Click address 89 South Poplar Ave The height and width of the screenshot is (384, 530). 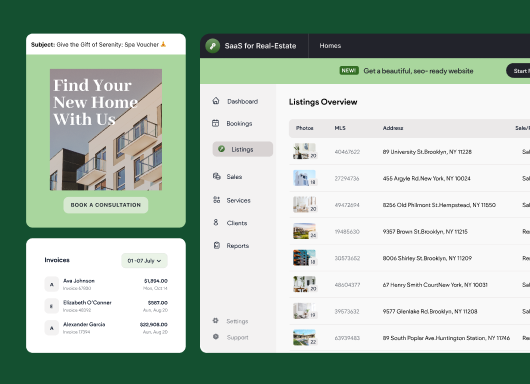(447, 338)
